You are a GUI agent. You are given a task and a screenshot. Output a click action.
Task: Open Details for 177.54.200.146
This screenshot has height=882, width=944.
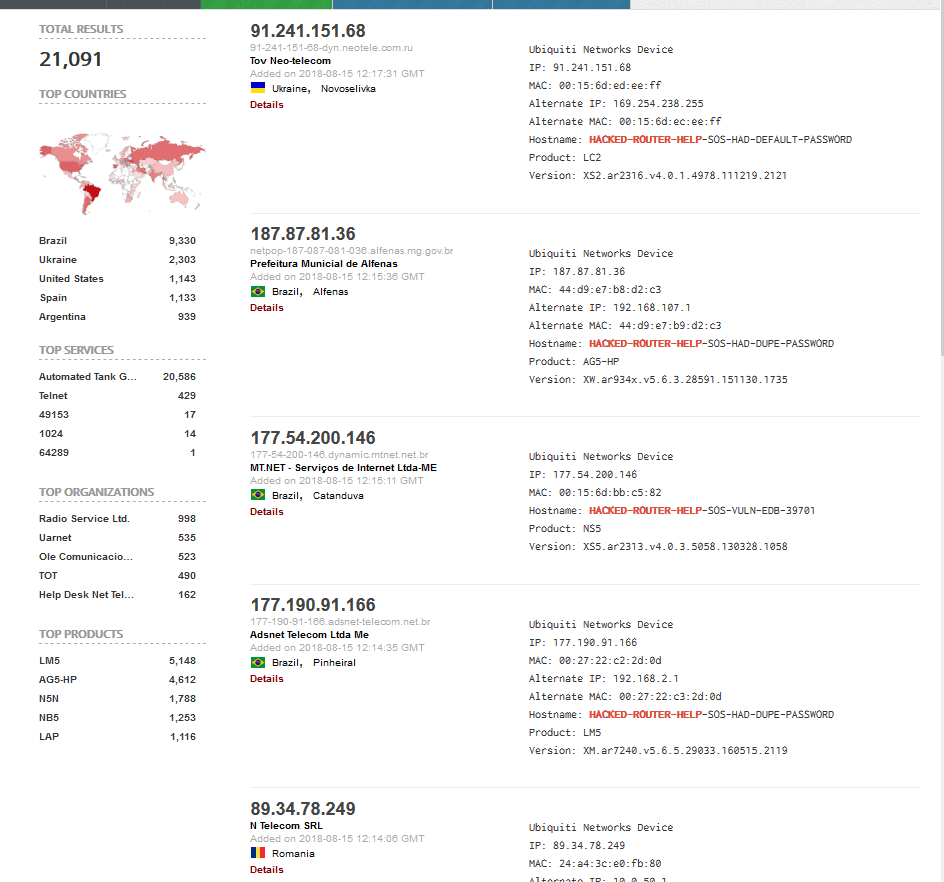[x=267, y=512]
